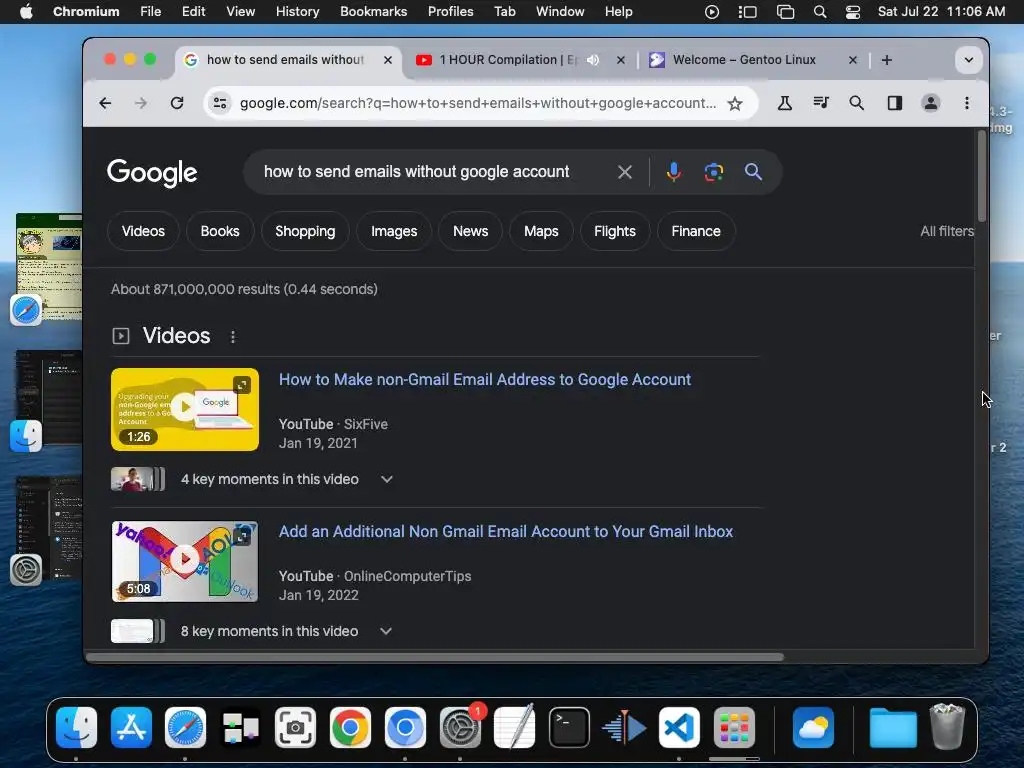Click the toolbar search magnifier icon
The height and width of the screenshot is (768, 1024).
pyautogui.click(x=857, y=103)
